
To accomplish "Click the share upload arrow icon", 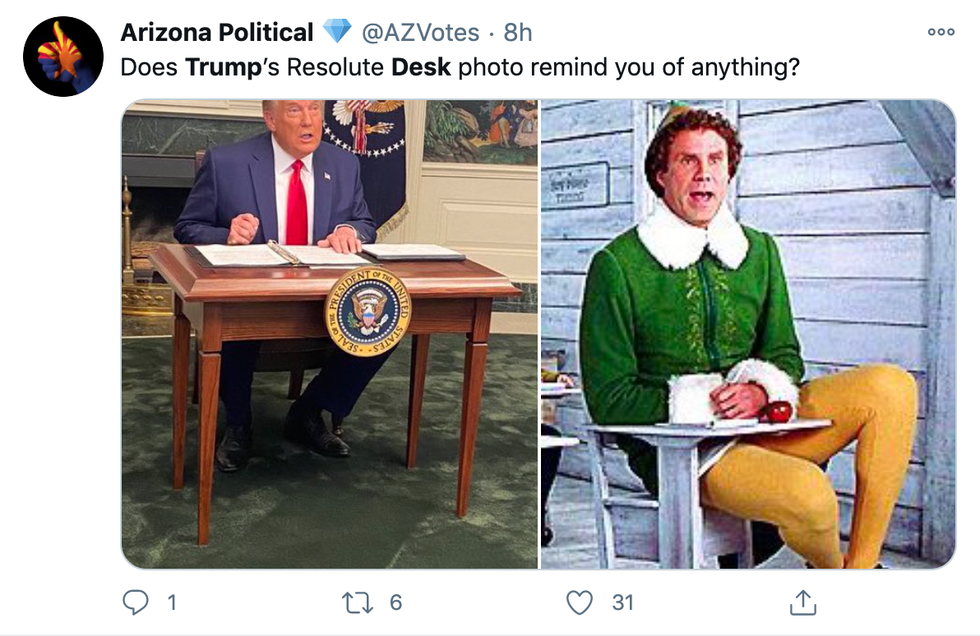I will 802,602.
